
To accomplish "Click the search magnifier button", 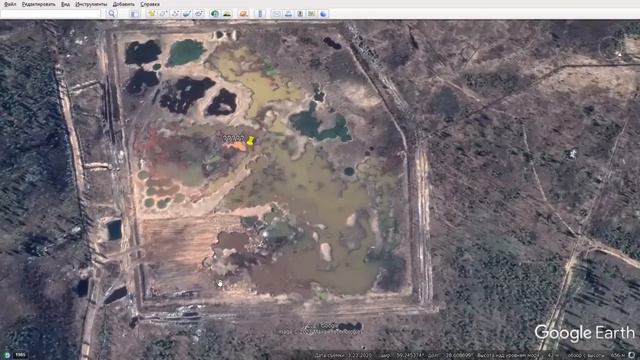I will coord(112,13).
